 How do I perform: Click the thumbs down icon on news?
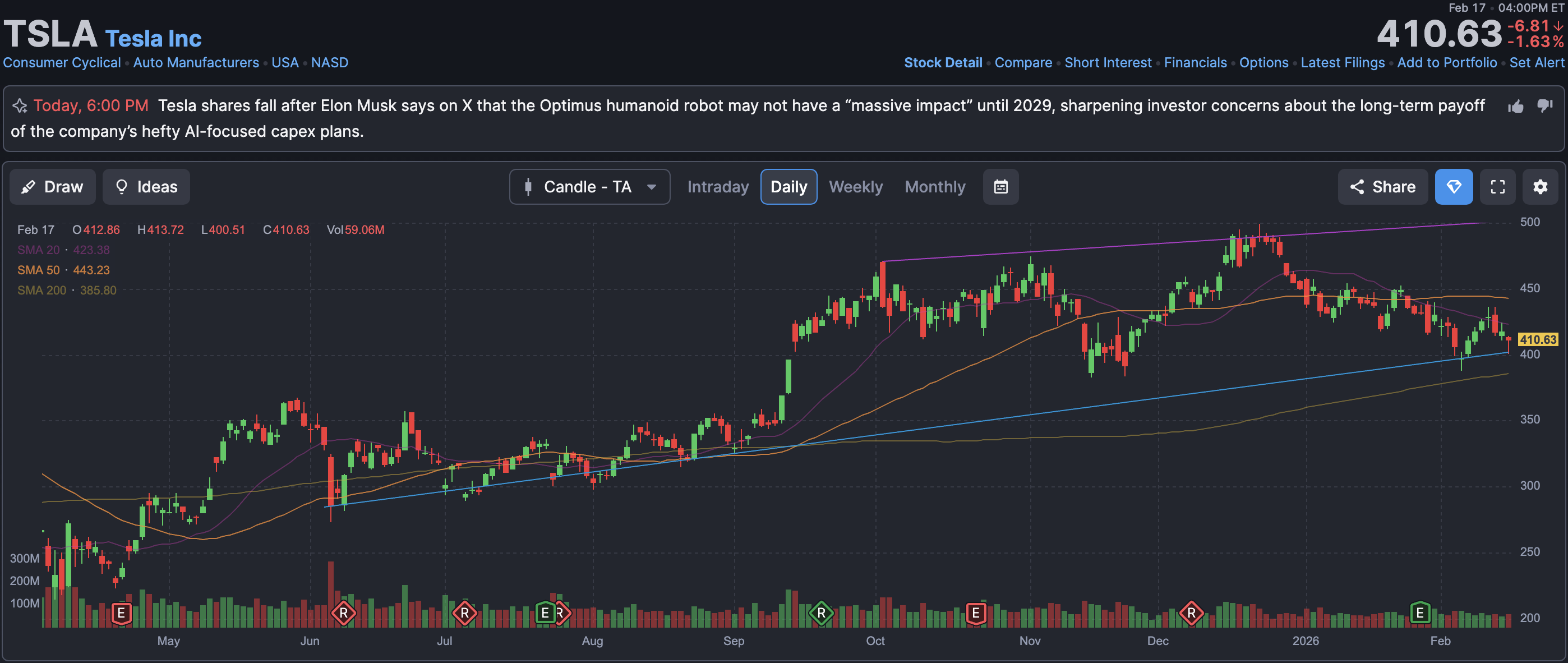pos(1545,107)
